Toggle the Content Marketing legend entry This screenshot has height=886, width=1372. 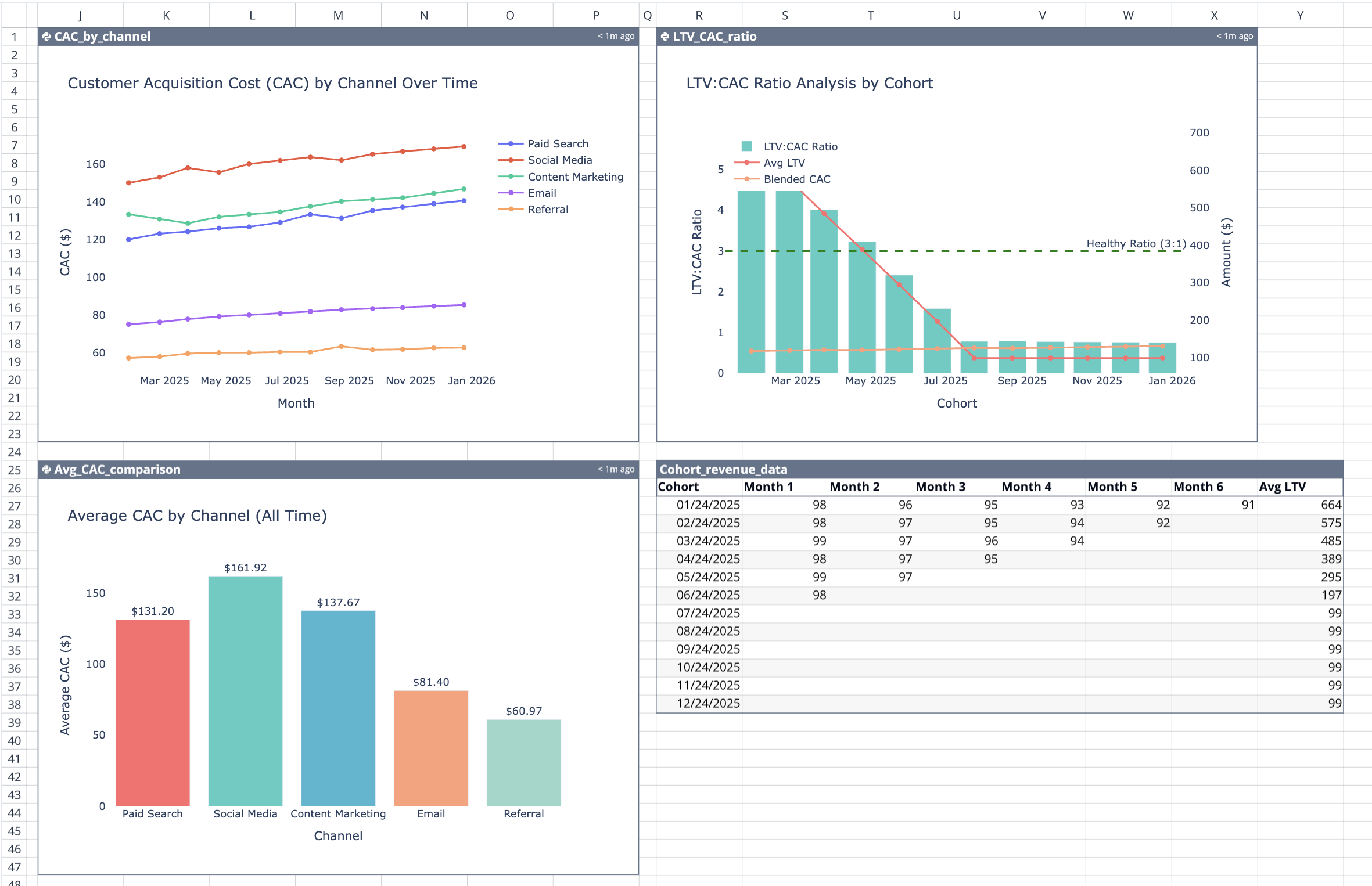575,177
